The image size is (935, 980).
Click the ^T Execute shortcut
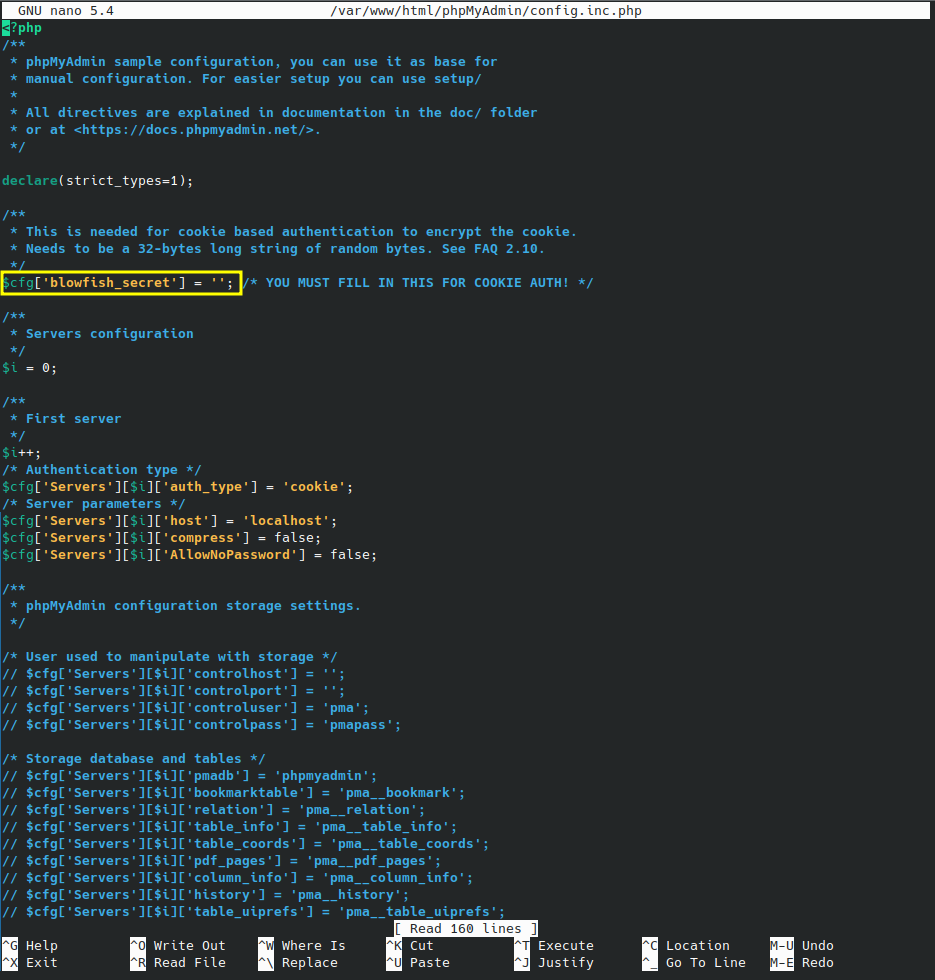pos(554,946)
